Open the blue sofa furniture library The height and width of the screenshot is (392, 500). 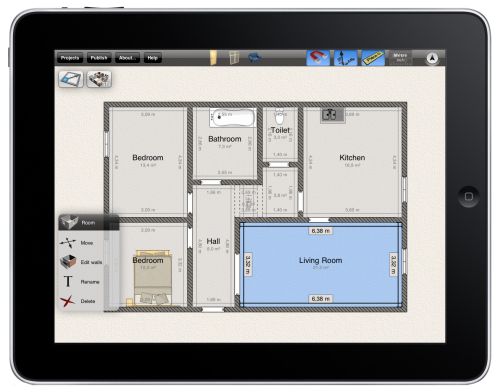pyautogui.click(x=255, y=58)
